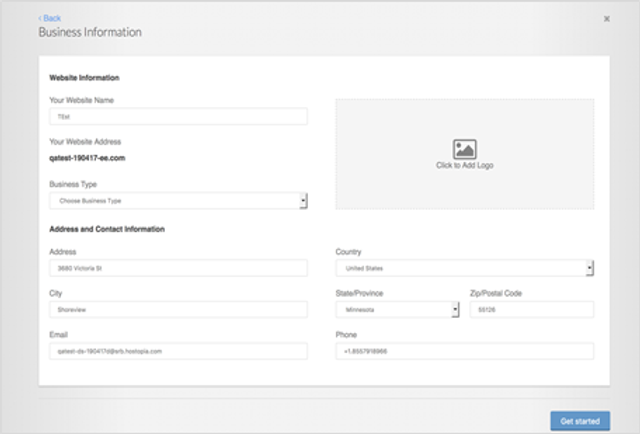
Task: Go back via the Back link
Action: pyautogui.click(x=49, y=18)
